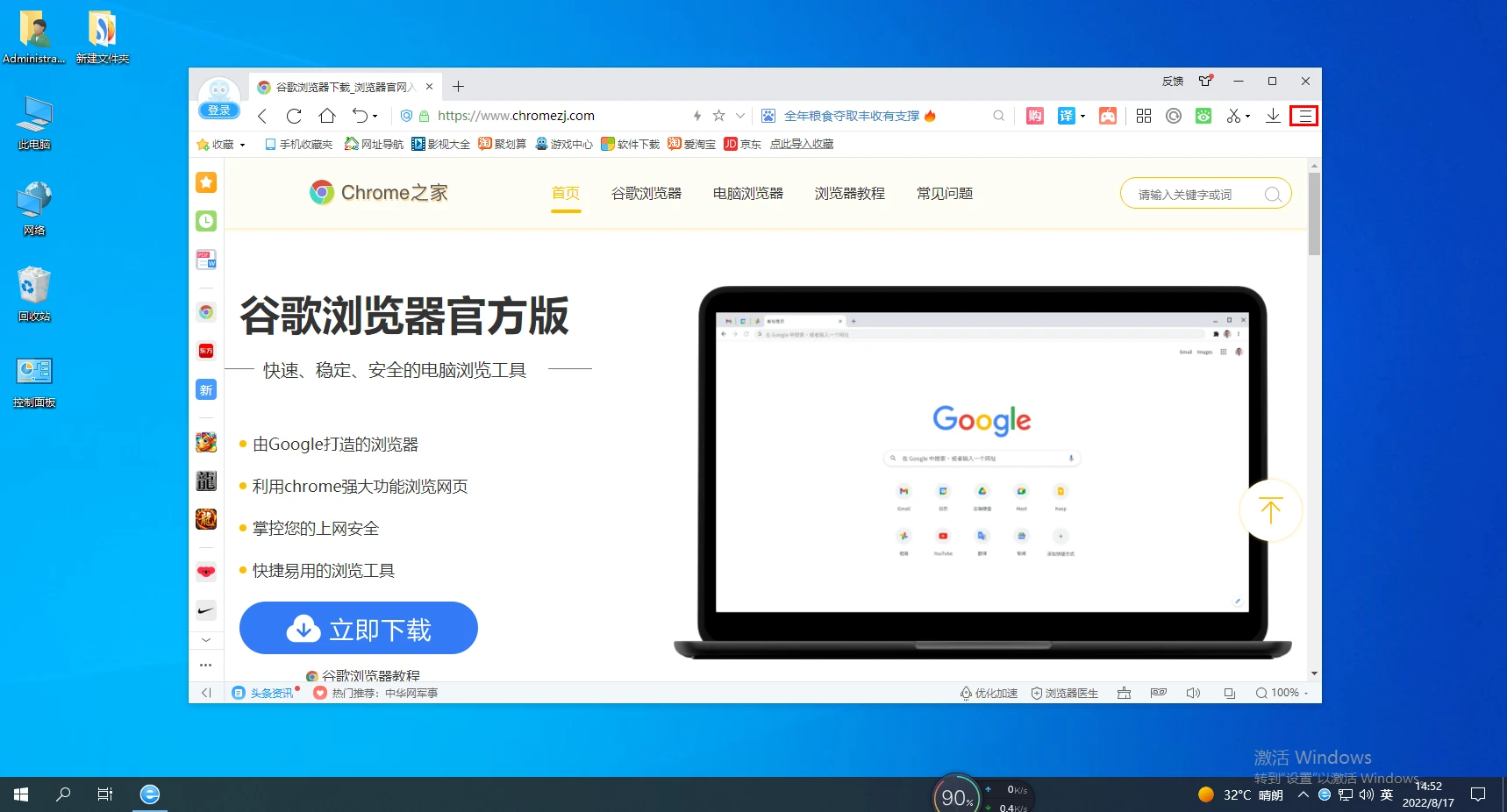
Task: Select the 常见问题 navigation tab
Action: 945,194
